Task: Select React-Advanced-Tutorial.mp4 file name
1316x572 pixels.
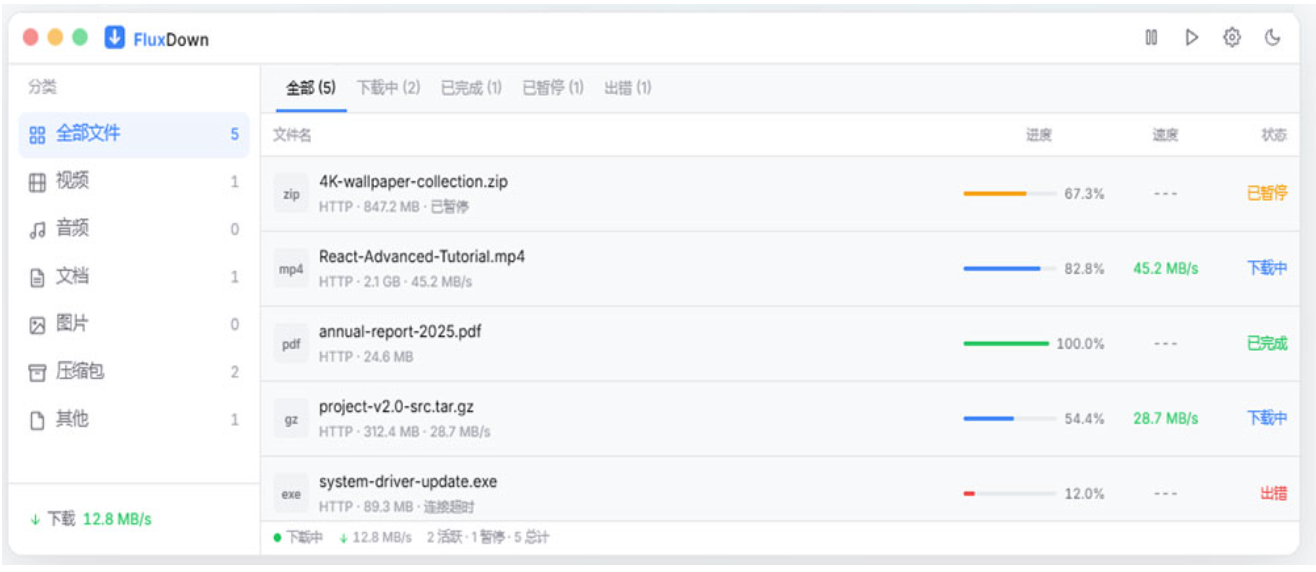Action: click(x=422, y=257)
